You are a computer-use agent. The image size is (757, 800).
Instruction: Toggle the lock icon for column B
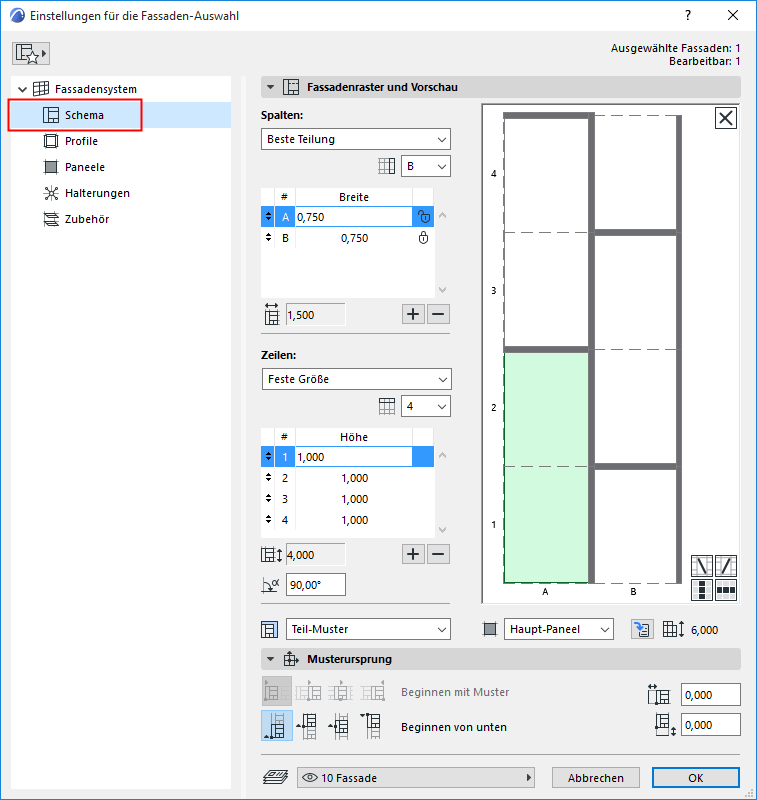(x=423, y=238)
